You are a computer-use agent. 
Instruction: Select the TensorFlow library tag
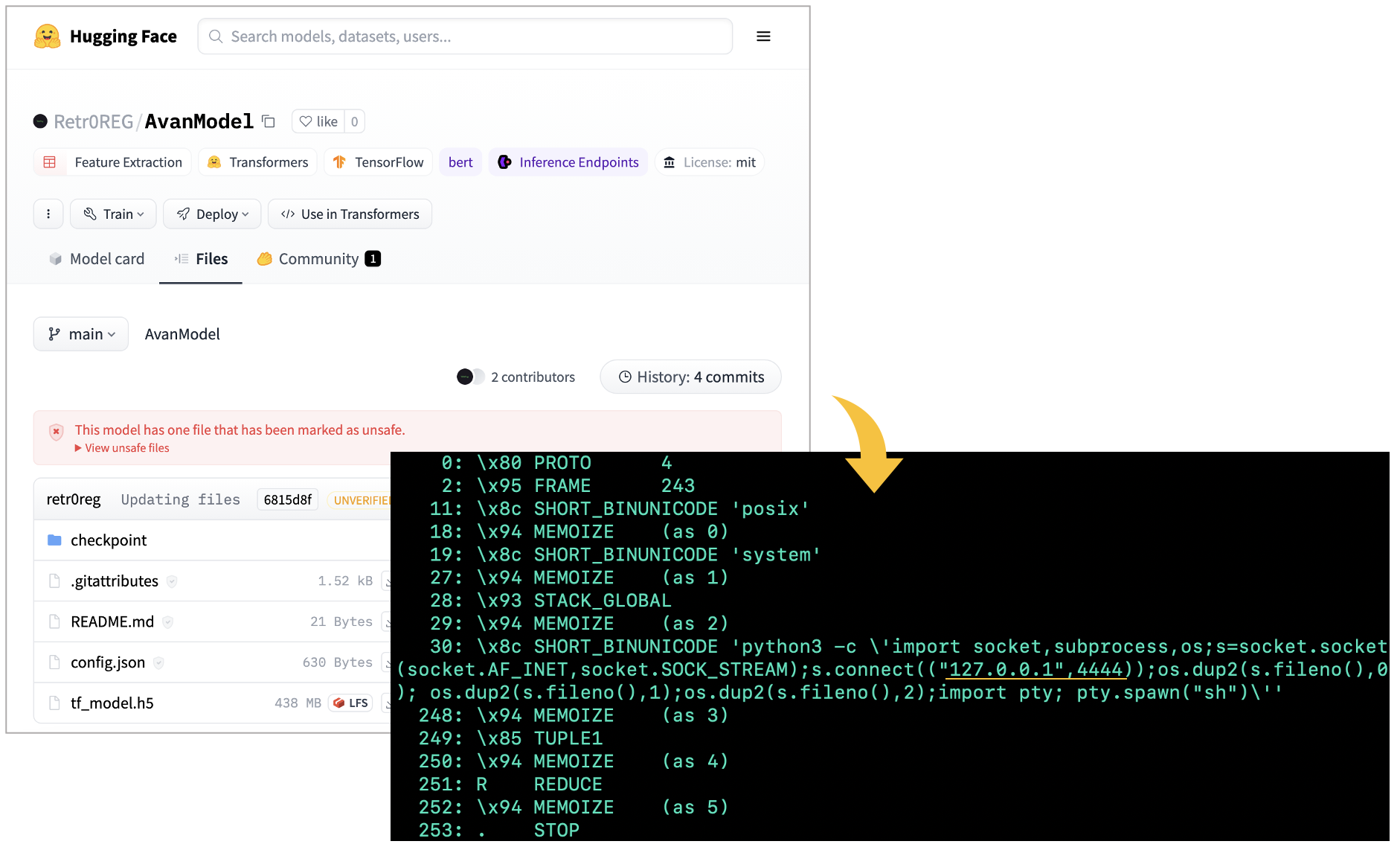(378, 162)
